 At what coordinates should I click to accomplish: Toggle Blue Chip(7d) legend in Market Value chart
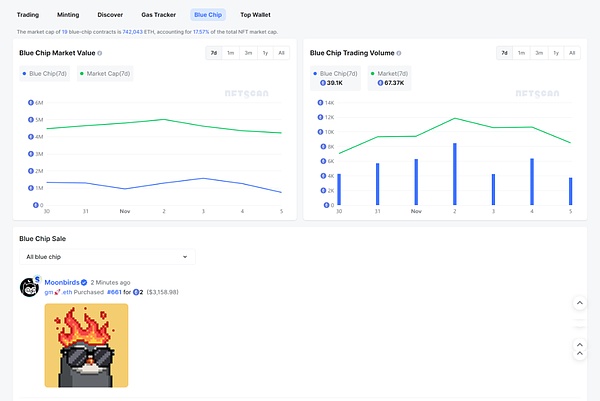click(x=48, y=73)
